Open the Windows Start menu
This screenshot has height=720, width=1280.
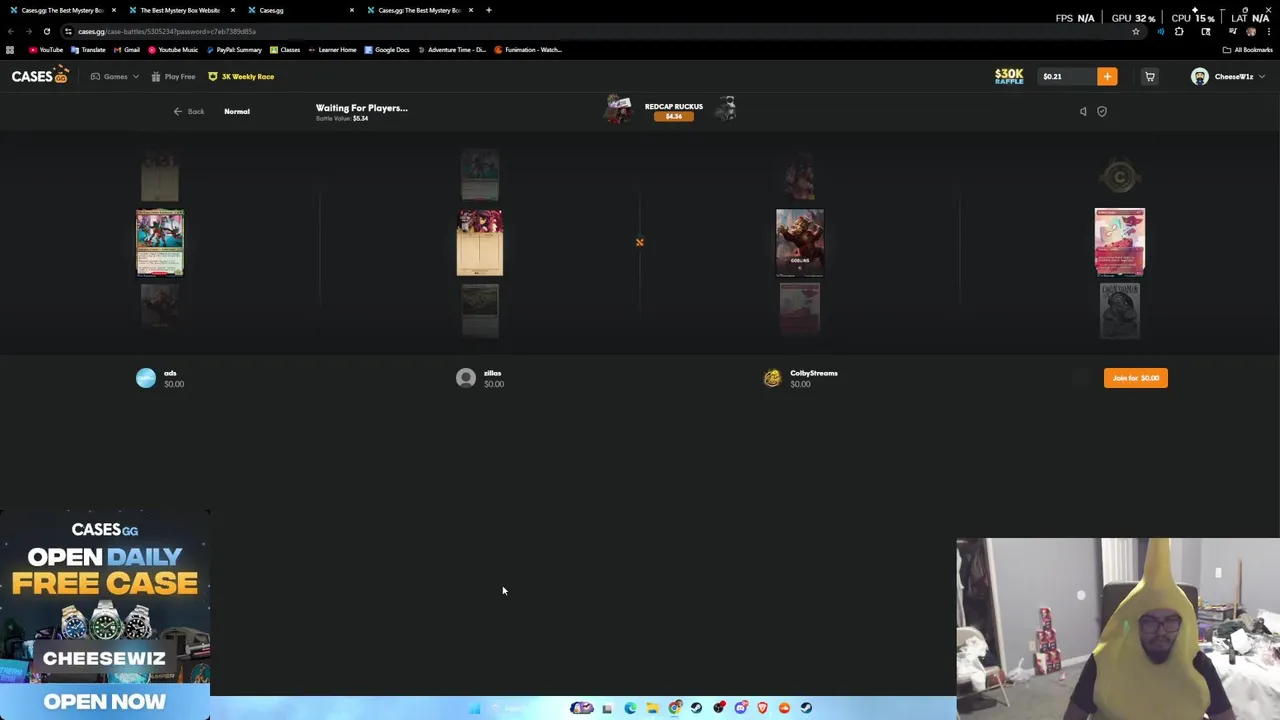tap(475, 708)
